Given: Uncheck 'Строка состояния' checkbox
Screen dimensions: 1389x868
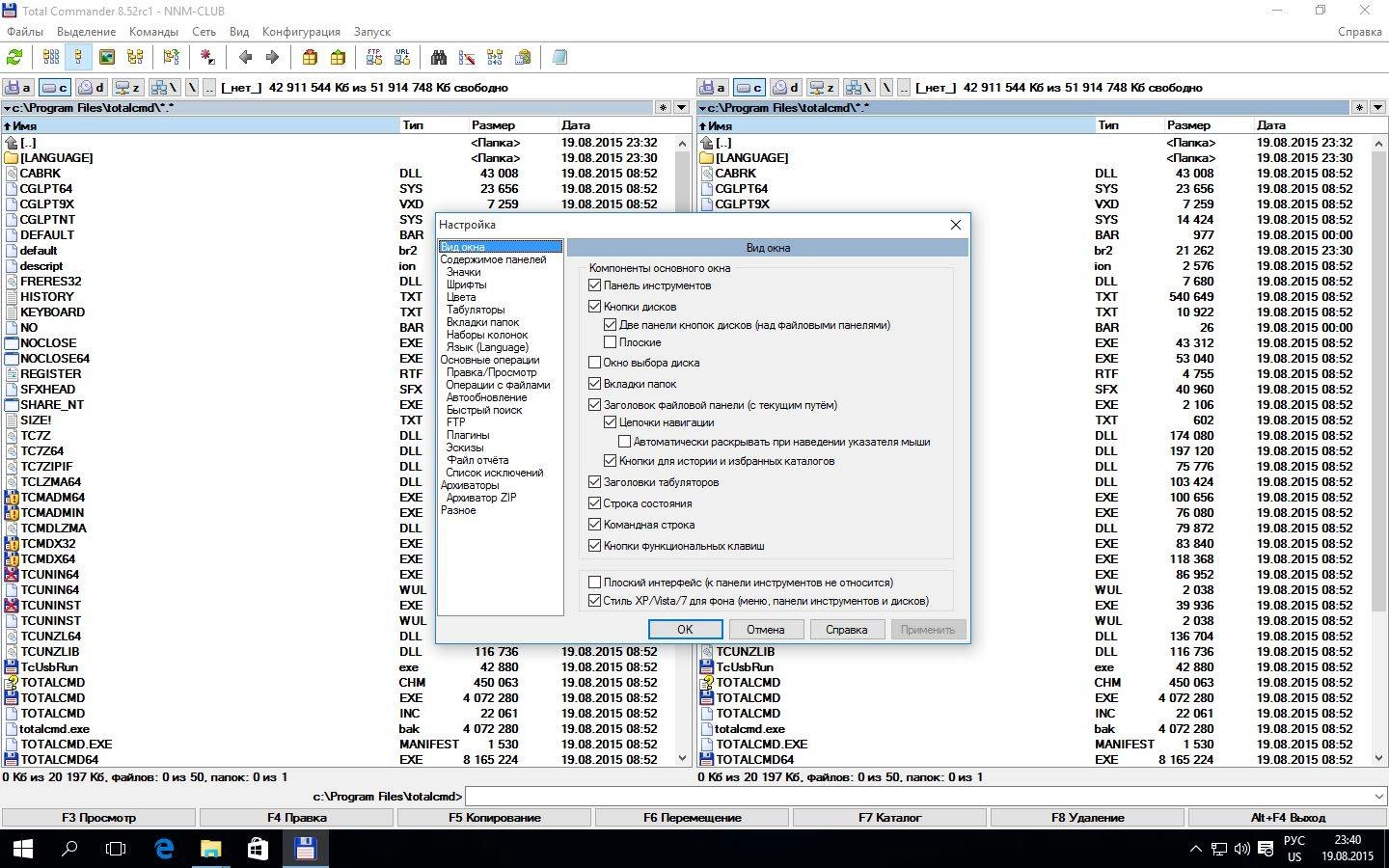Looking at the screenshot, I should click(x=595, y=503).
